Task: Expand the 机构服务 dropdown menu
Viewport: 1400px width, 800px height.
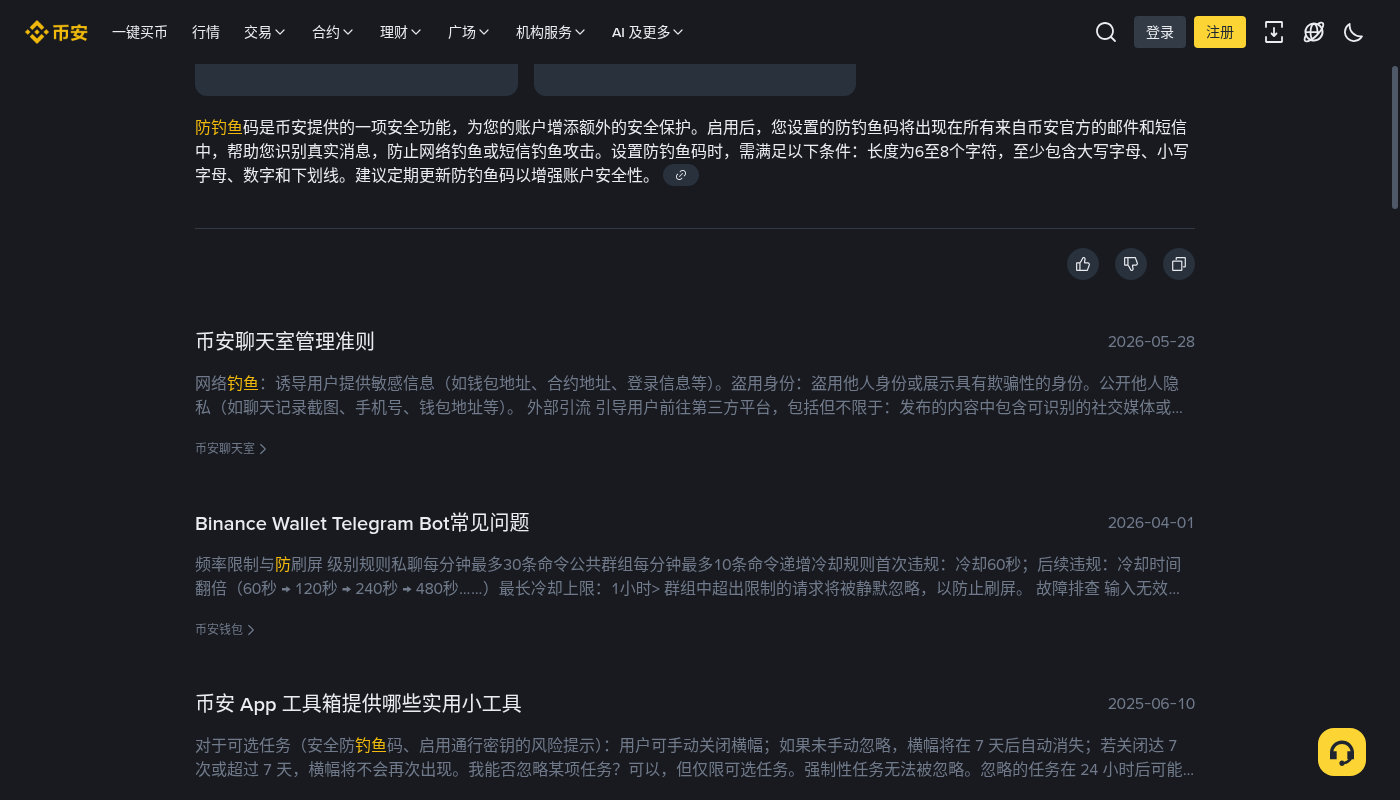Action: (551, 32)
